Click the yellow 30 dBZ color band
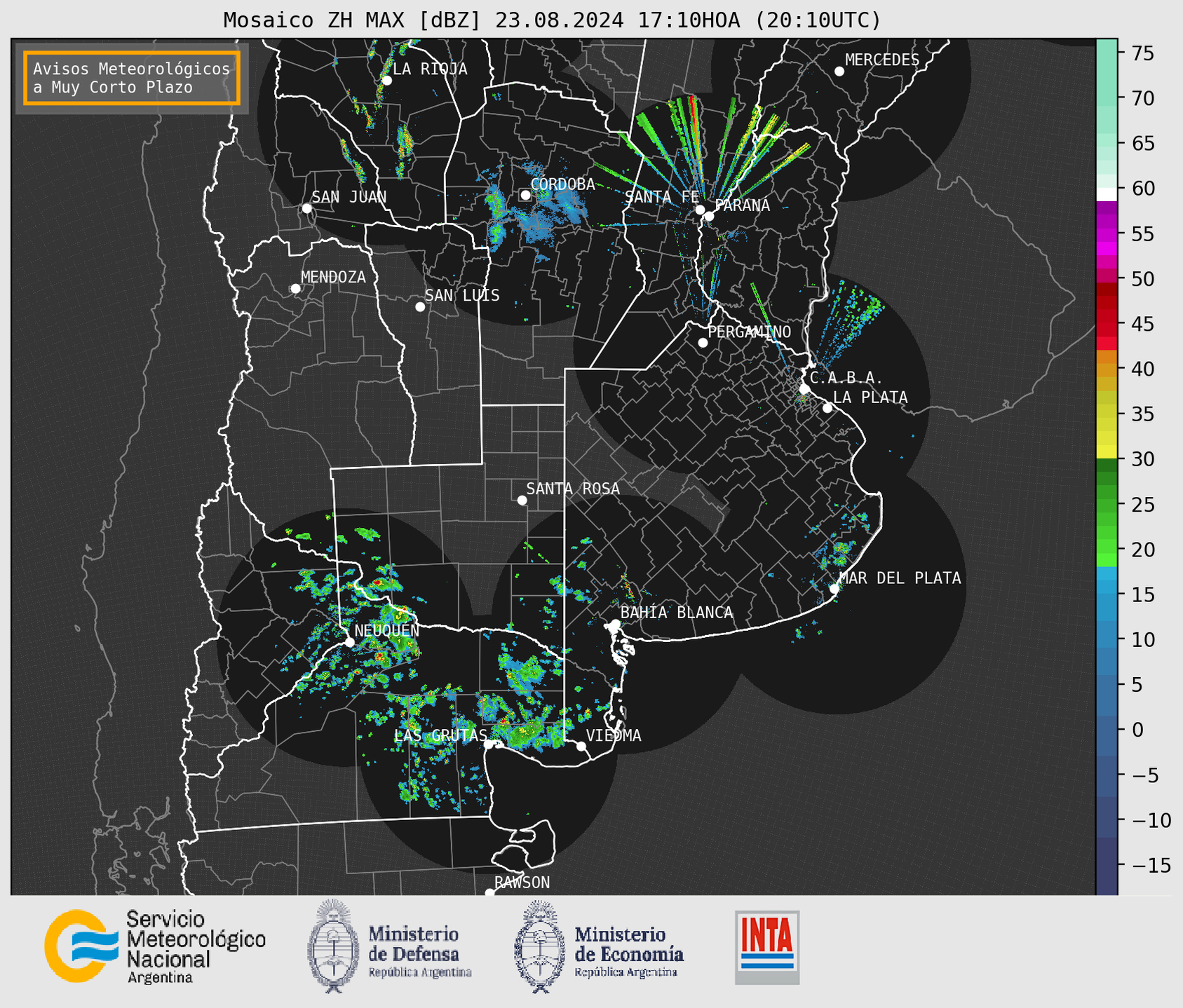 (1107, 452)
